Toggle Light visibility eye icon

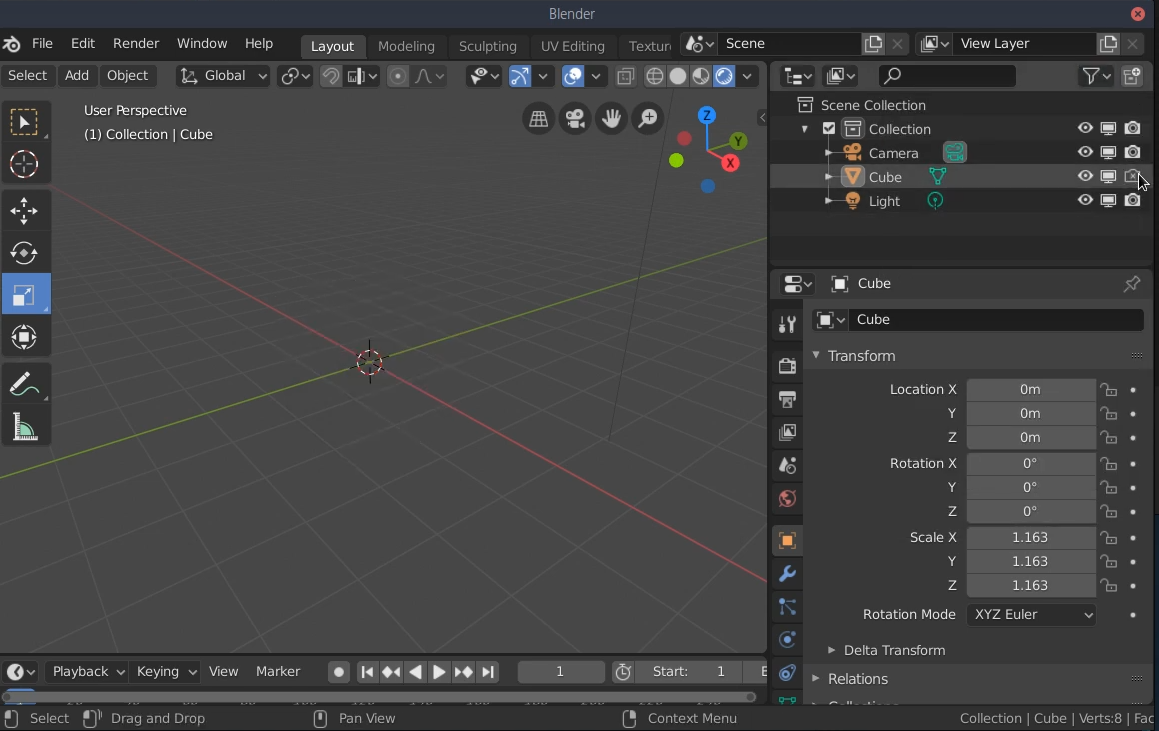[x=1084, y=200]
